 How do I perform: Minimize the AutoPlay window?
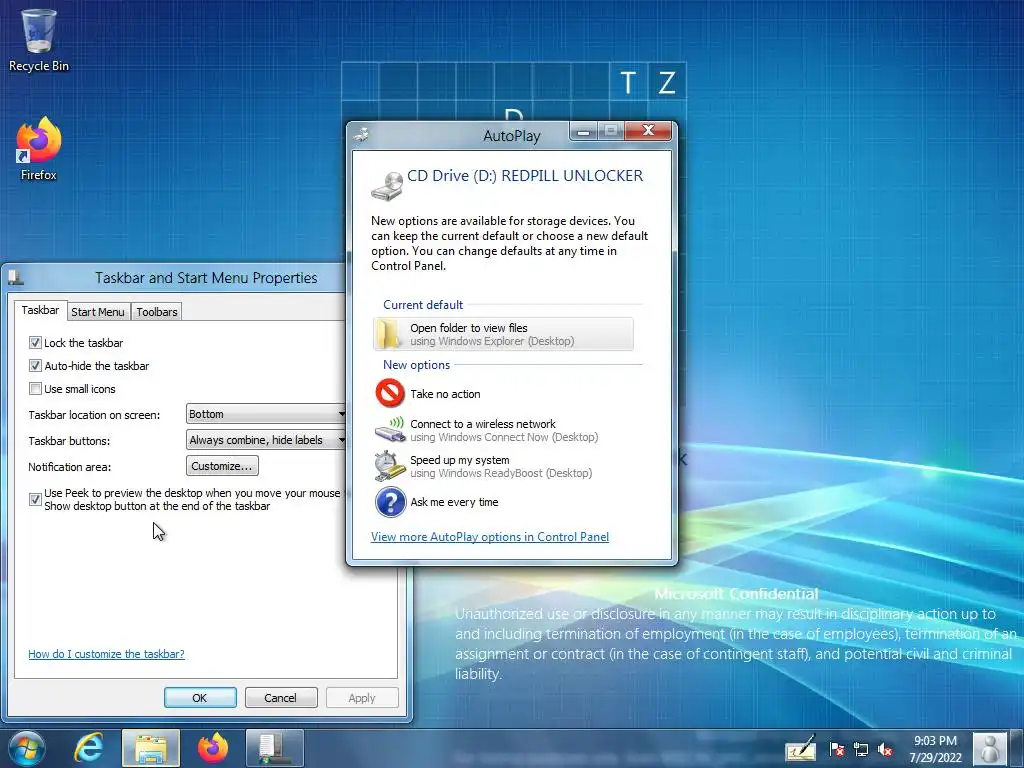[x=584, y=131]
